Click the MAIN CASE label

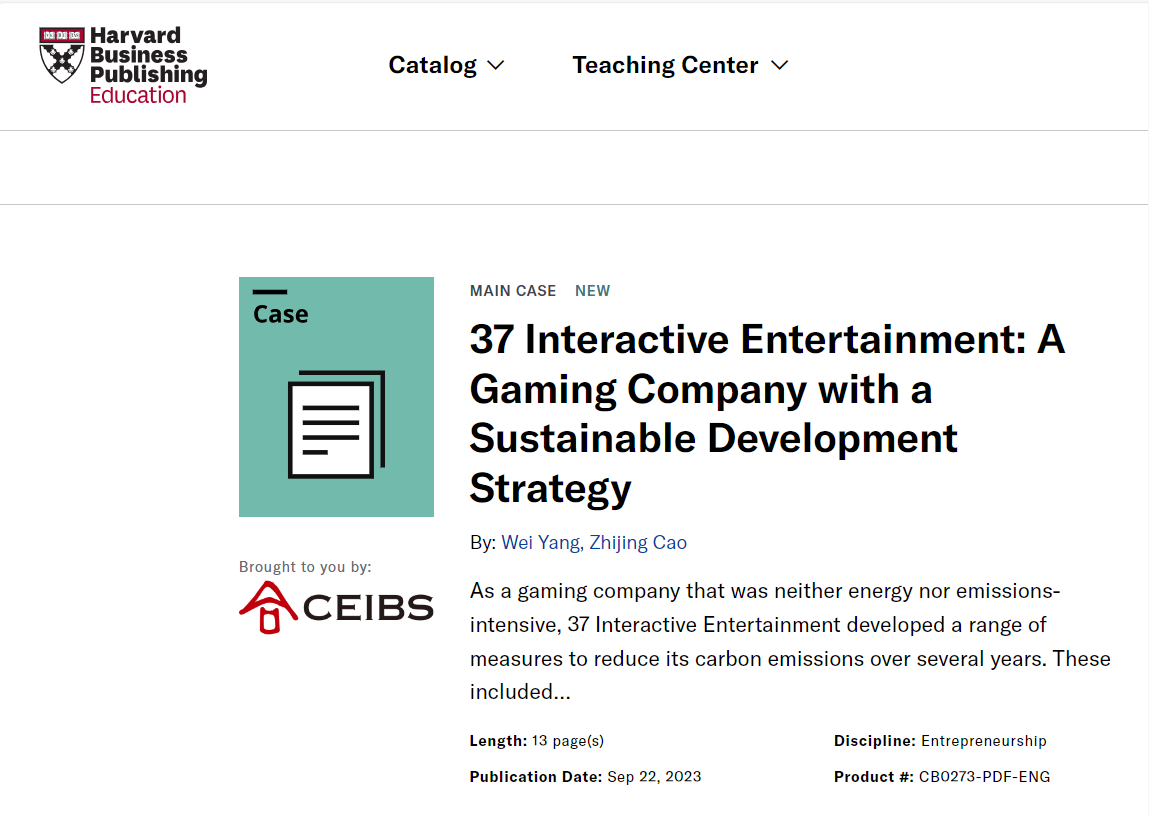(x=513, y=291)
